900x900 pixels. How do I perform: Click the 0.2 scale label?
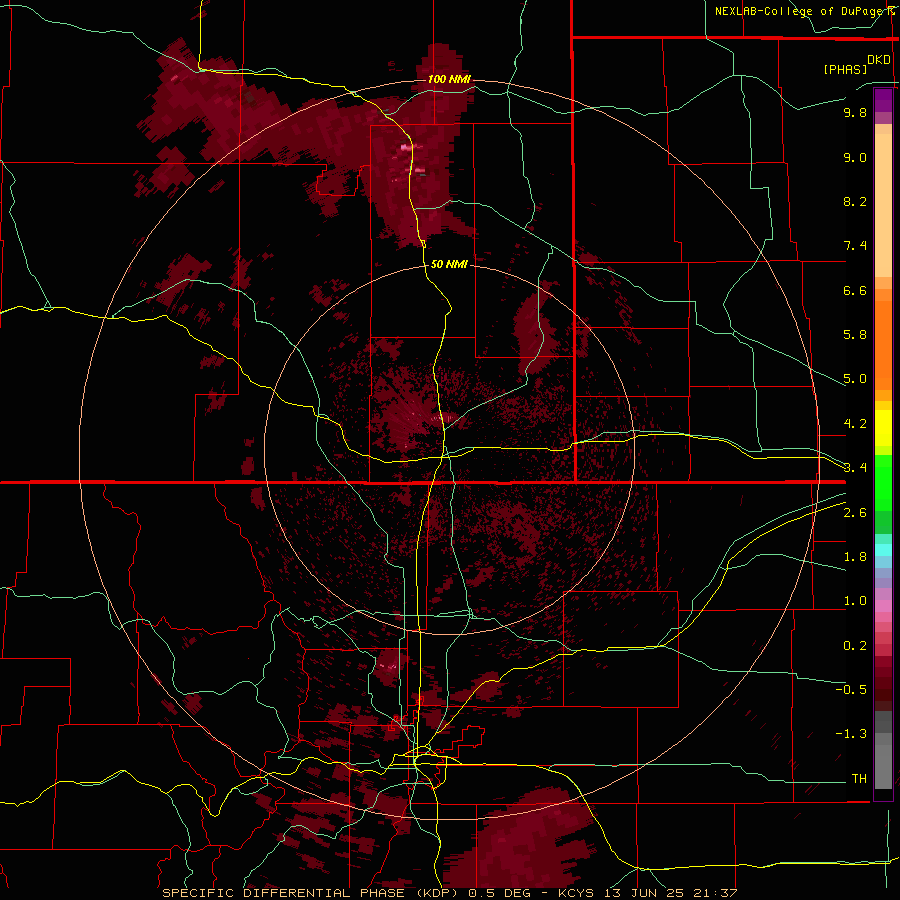pyautogui.click(x=855, y=646)
